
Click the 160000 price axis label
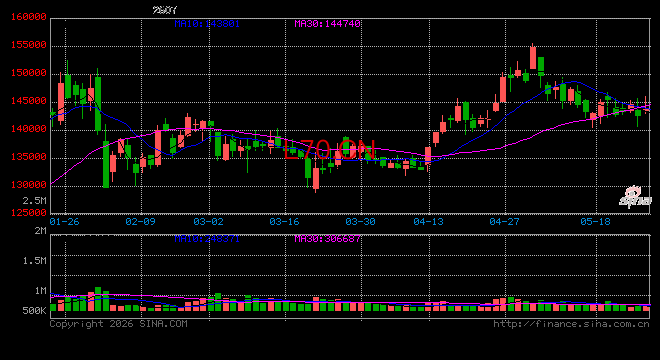tap(28, 17)
